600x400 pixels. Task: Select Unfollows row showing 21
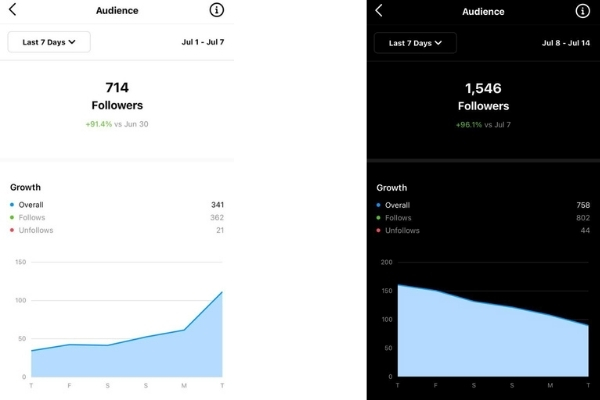click(117, 230)
